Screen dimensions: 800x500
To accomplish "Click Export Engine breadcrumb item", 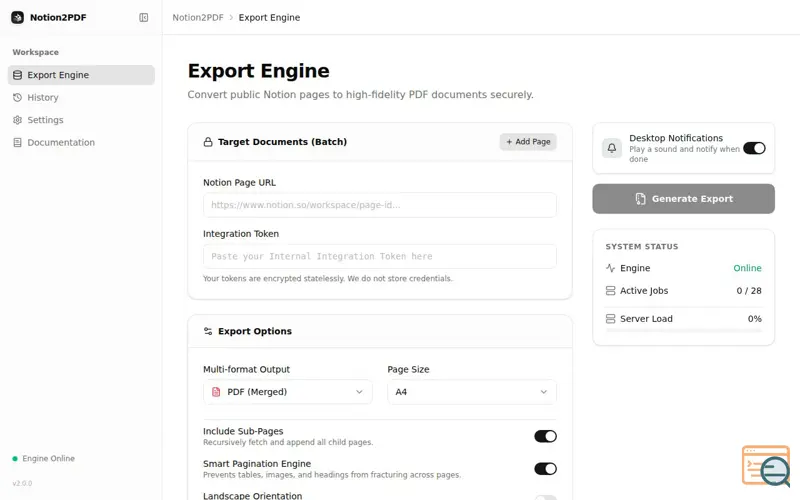I will click(x=269, y=17).
